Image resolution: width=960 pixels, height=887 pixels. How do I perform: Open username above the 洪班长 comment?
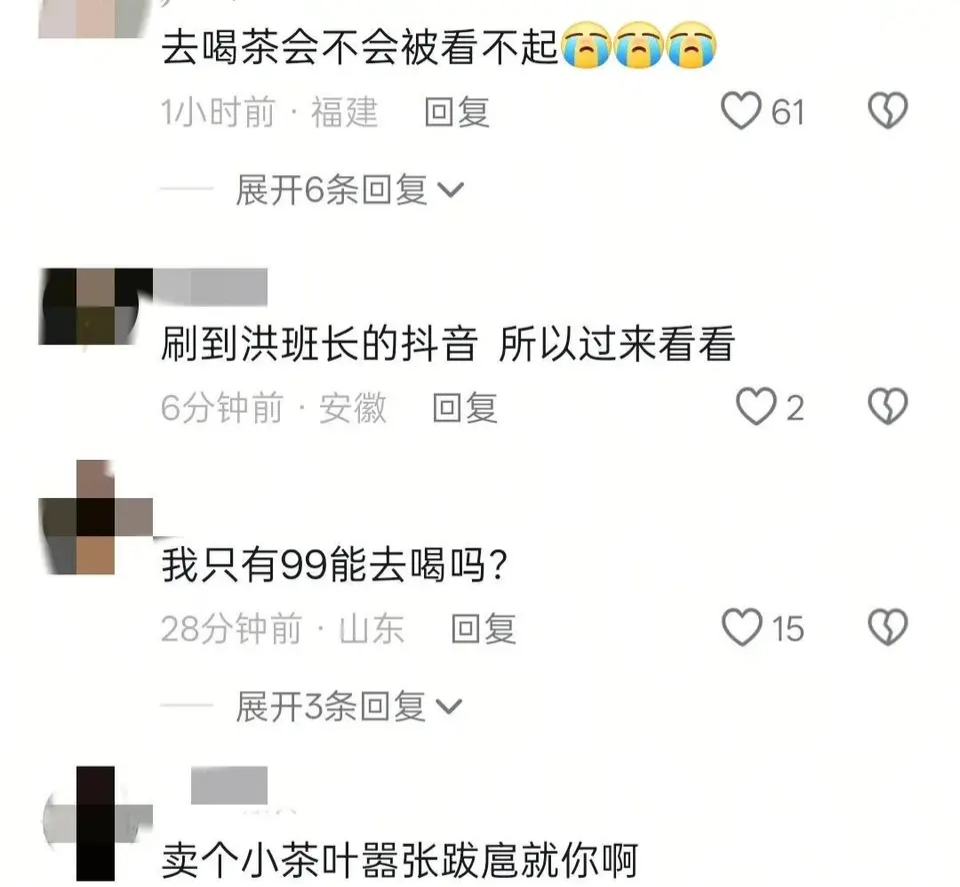click(x=210, y=286)
